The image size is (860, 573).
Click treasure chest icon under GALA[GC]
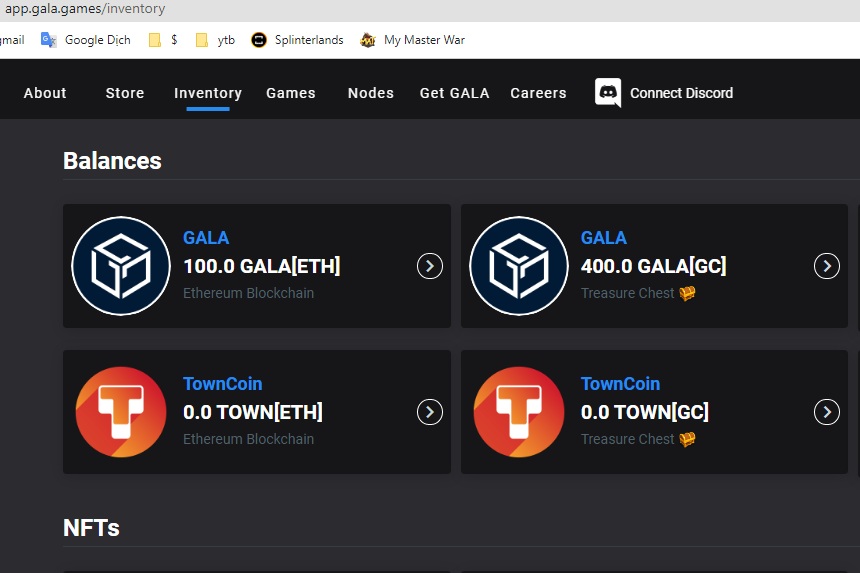point(687,293)
